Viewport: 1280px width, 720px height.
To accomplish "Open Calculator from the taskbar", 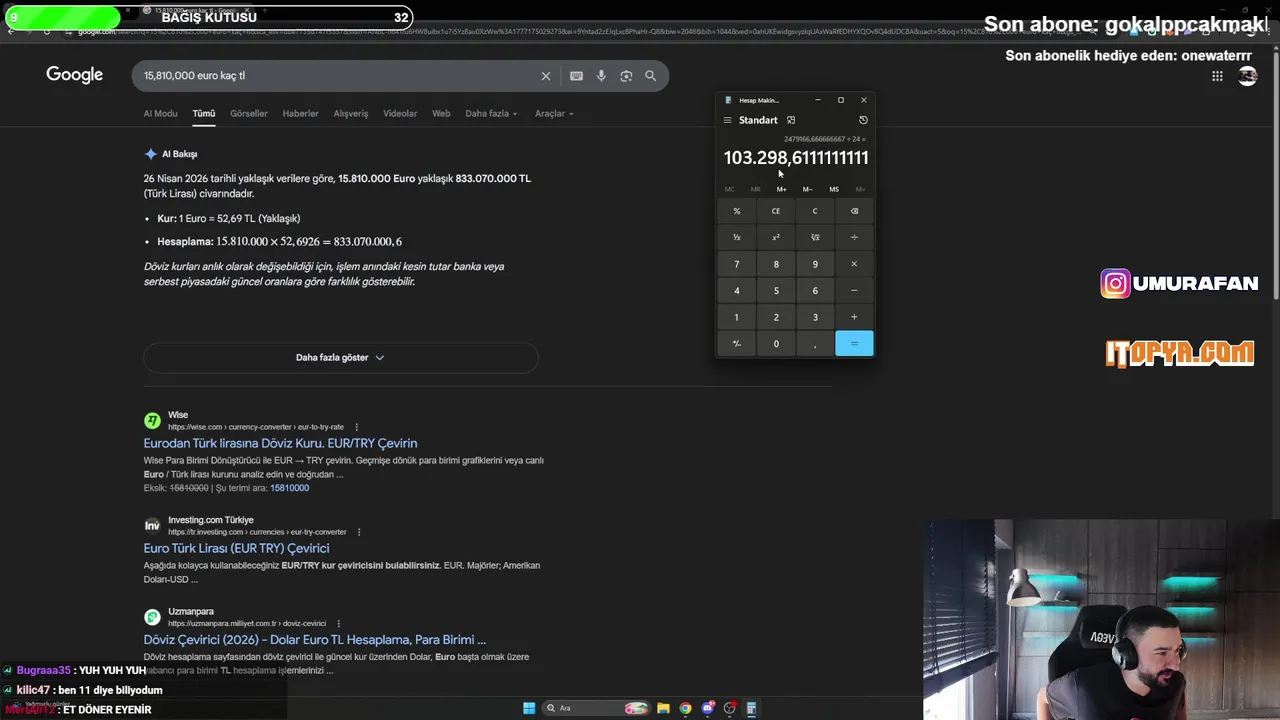I will tap(751, 708).
